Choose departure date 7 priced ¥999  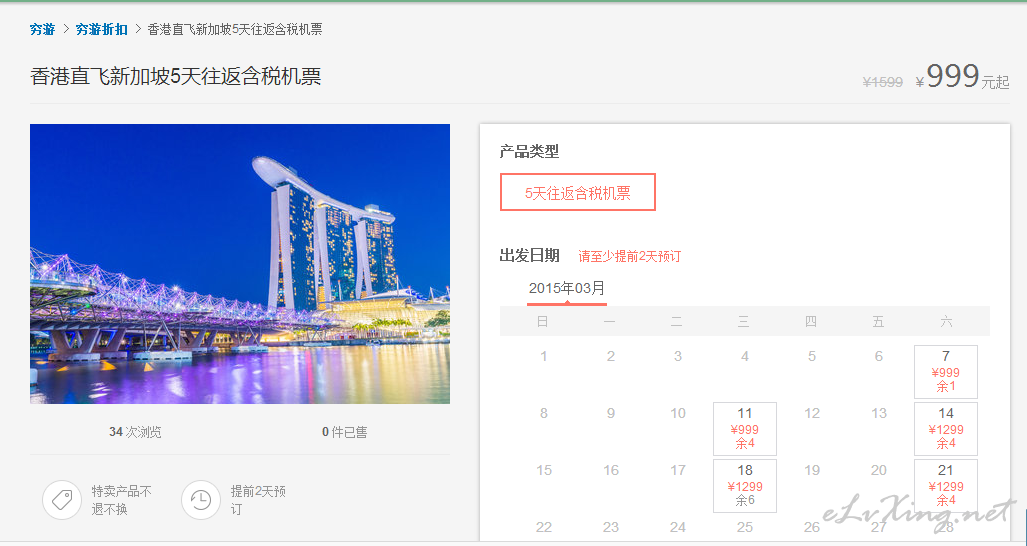[x=946, y=372]
